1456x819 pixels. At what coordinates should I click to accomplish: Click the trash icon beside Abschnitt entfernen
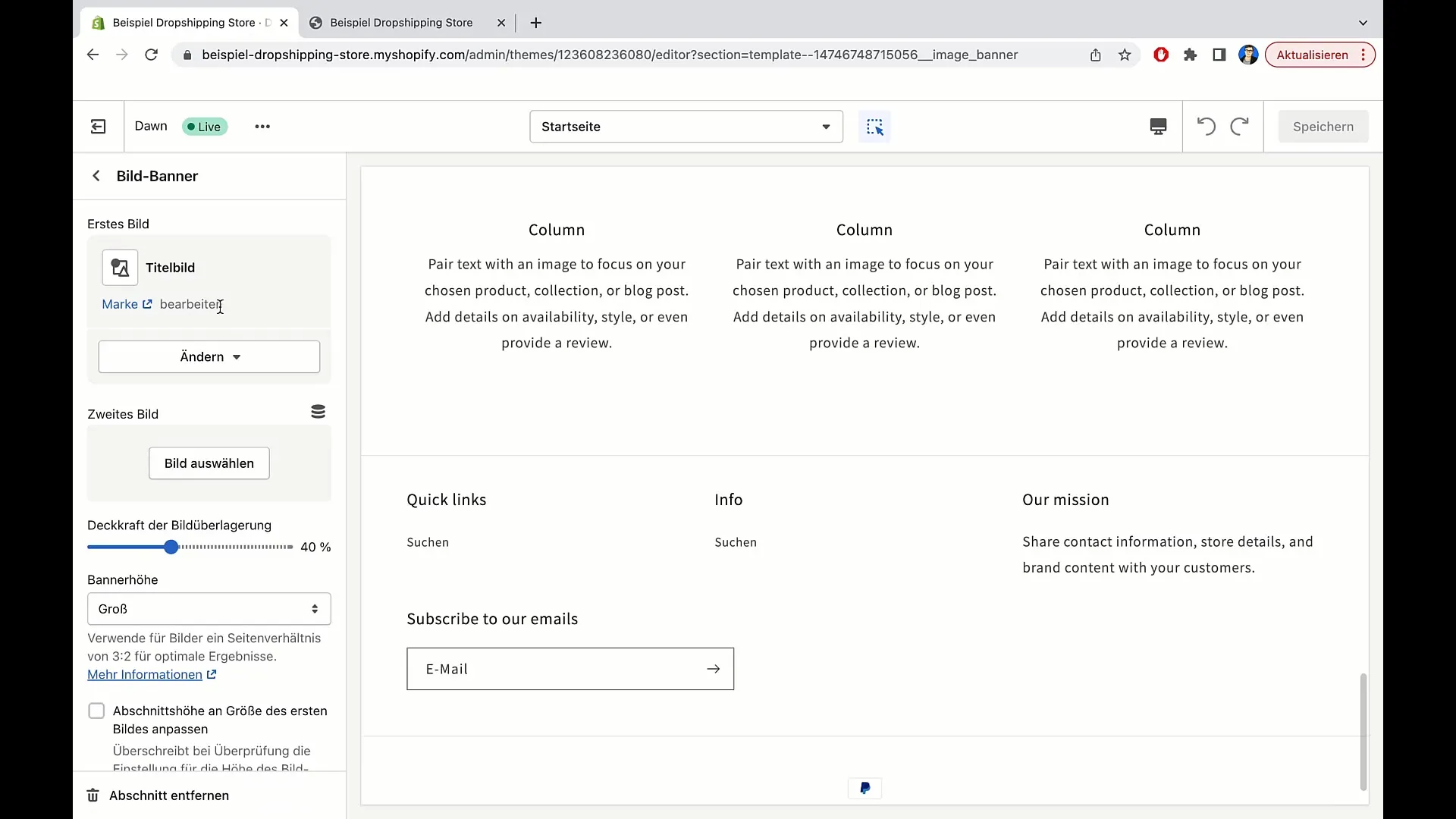(93, 795)
